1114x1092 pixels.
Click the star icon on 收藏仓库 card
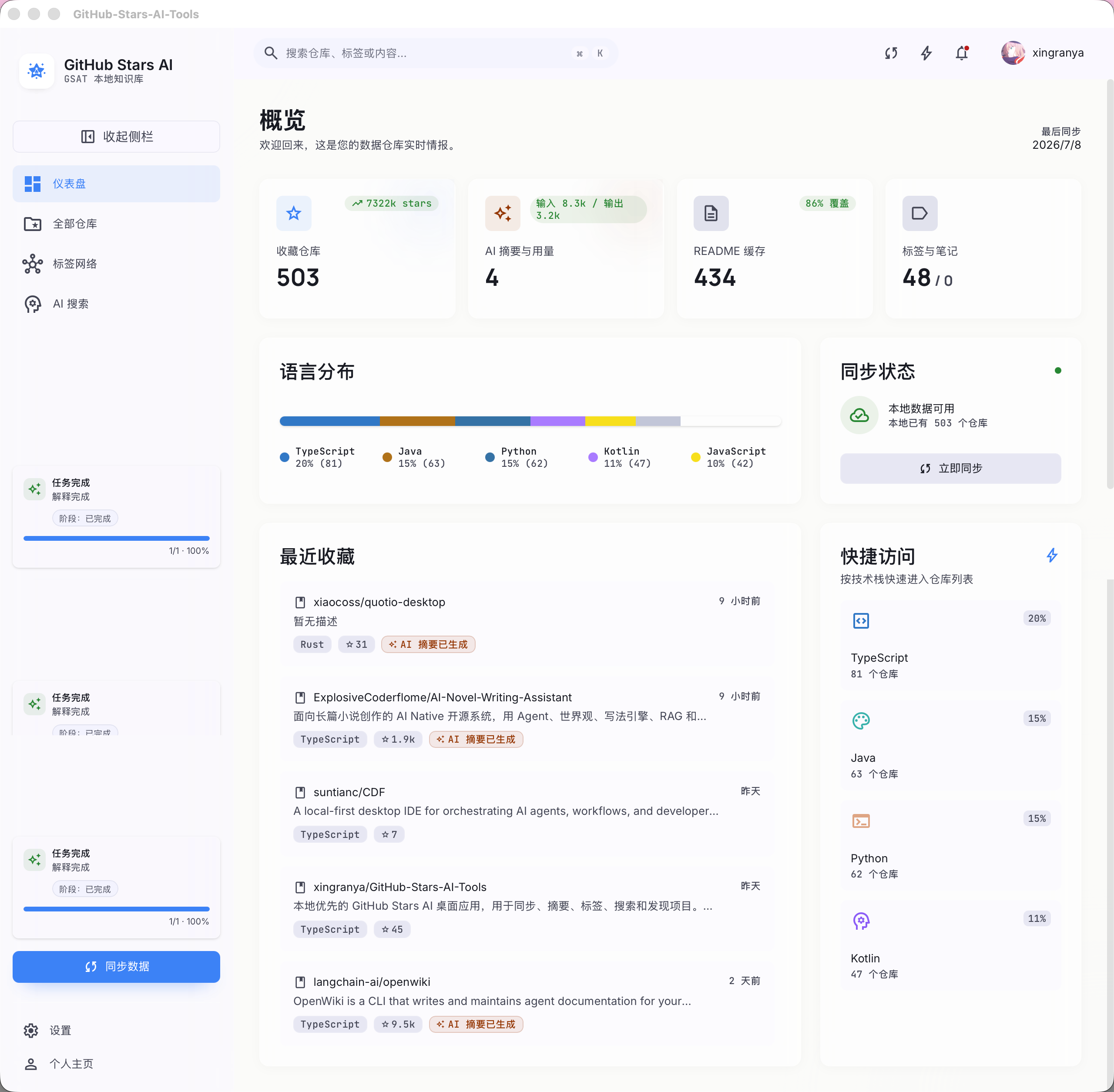click(294, 213)
